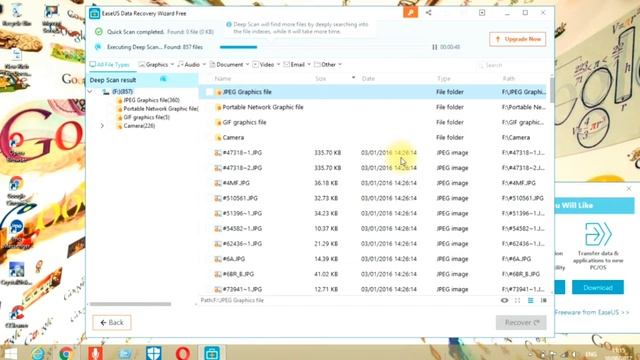The width and height of the screenshot is (640, 360).
Task: Sort by Name column header
Action: pyautogui.click(x=223, y=78)
